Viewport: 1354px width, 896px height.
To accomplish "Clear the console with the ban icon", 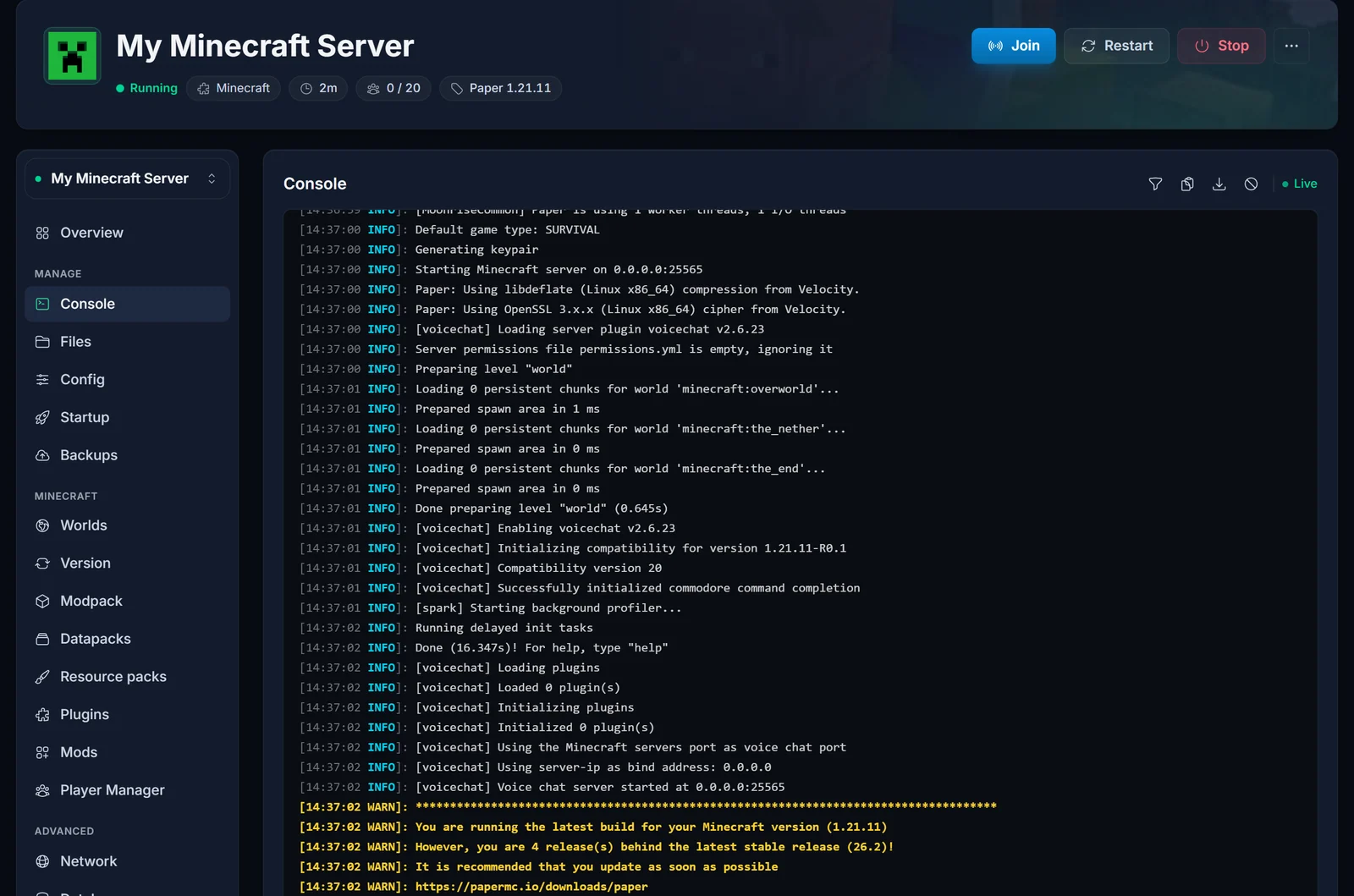I will (x=1251, y=184).
